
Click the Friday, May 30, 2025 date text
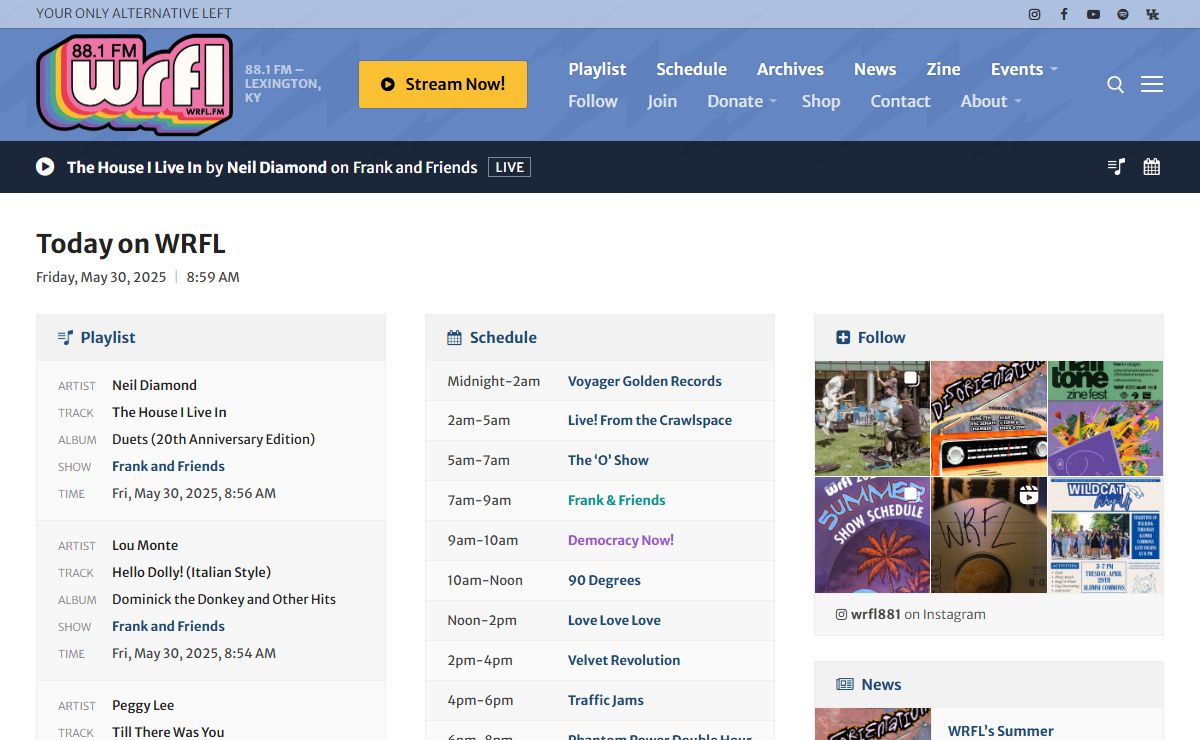(x=101, y=277)
